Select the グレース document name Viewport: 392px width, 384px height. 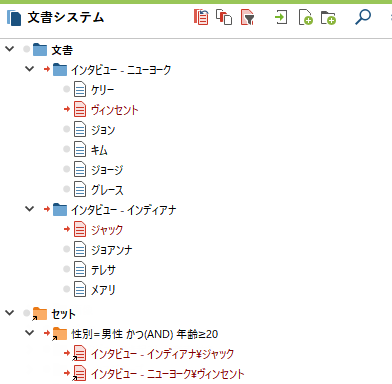tap(107, 190)
